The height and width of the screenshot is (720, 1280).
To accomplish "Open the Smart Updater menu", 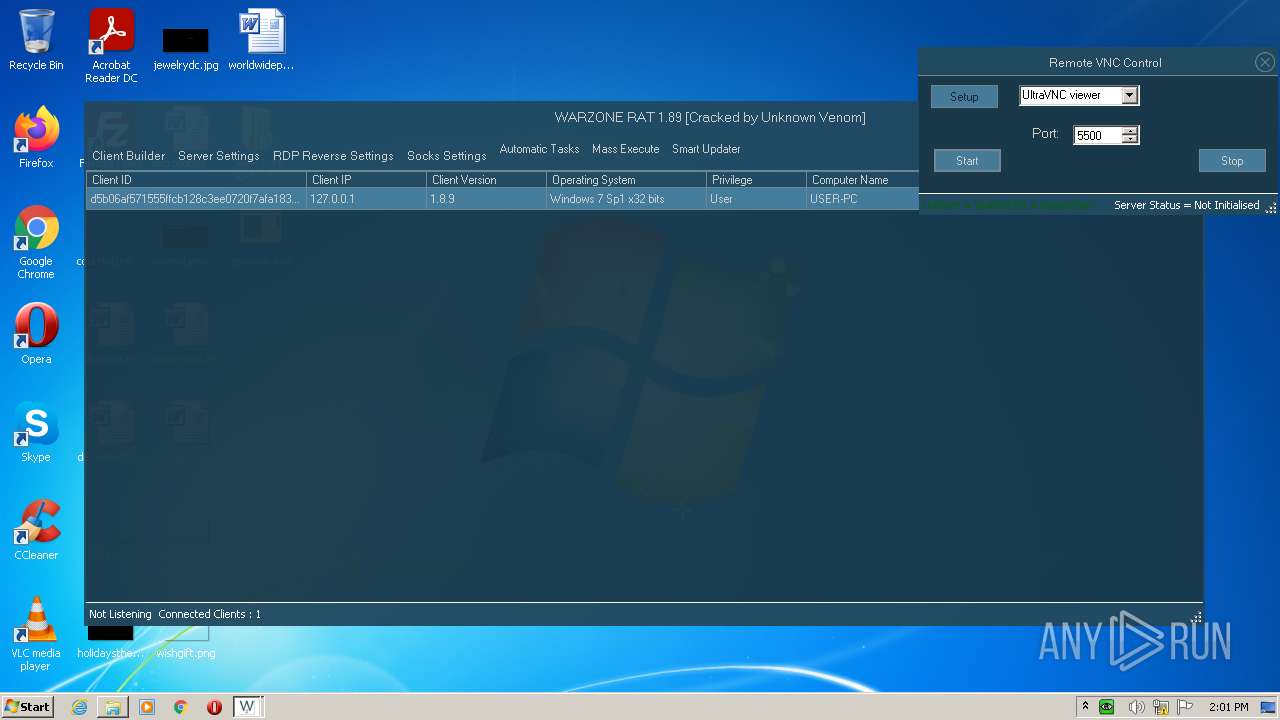I will 706,149.
